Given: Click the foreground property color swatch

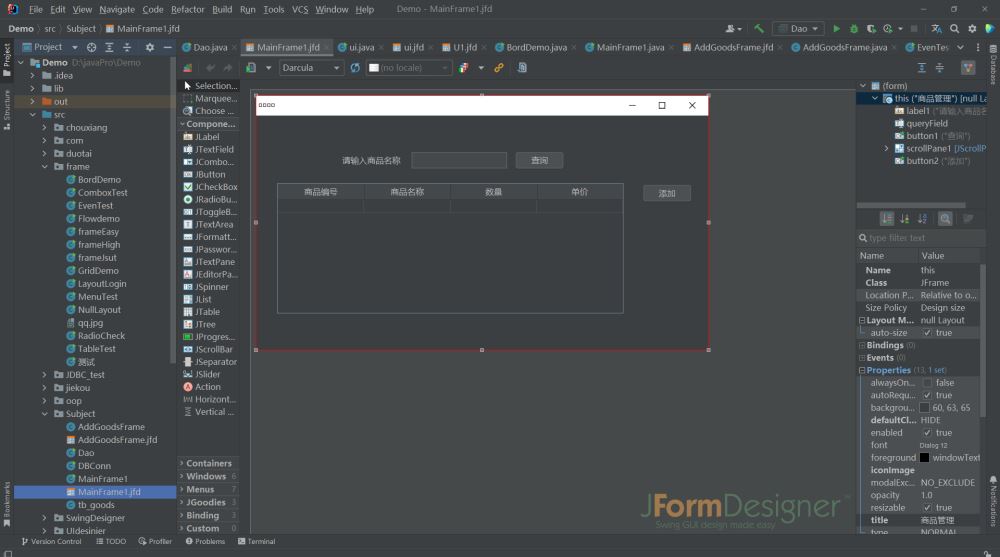Looking at the screenshot, I should point(925,458).
